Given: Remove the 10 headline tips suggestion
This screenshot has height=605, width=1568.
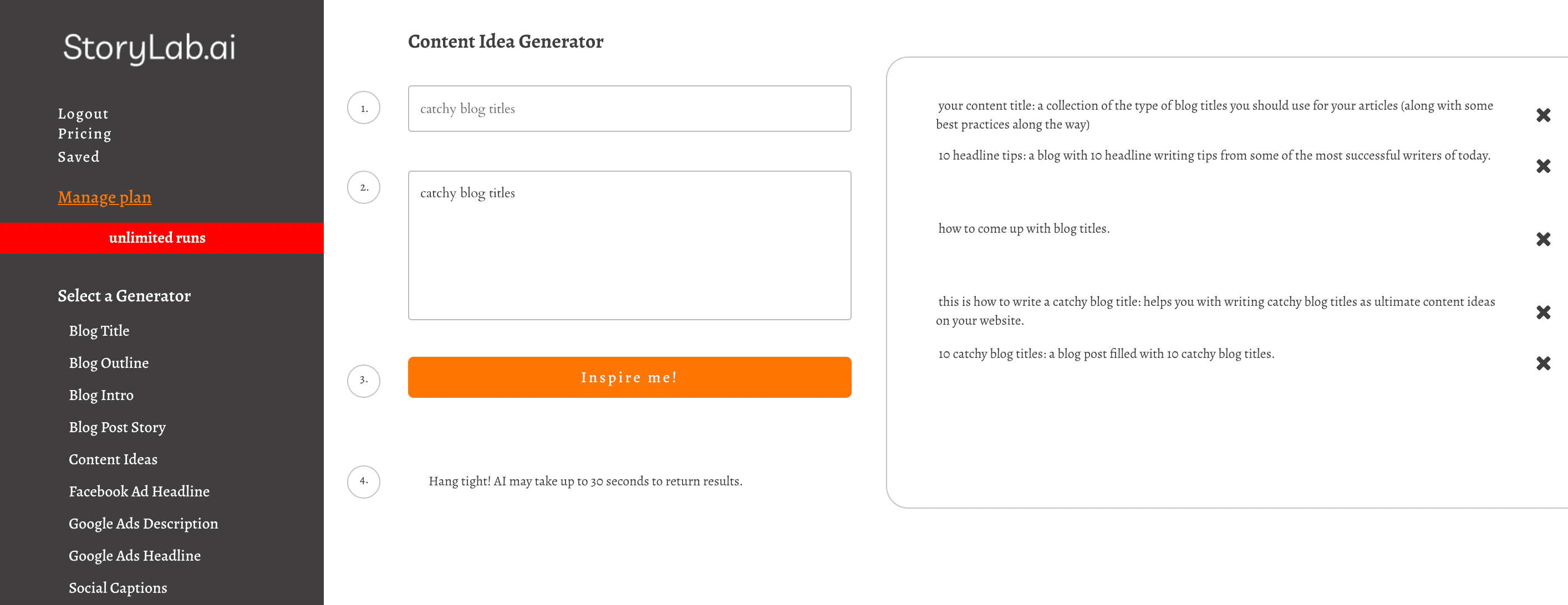Looking at the screenshot, I should 1543,161.
